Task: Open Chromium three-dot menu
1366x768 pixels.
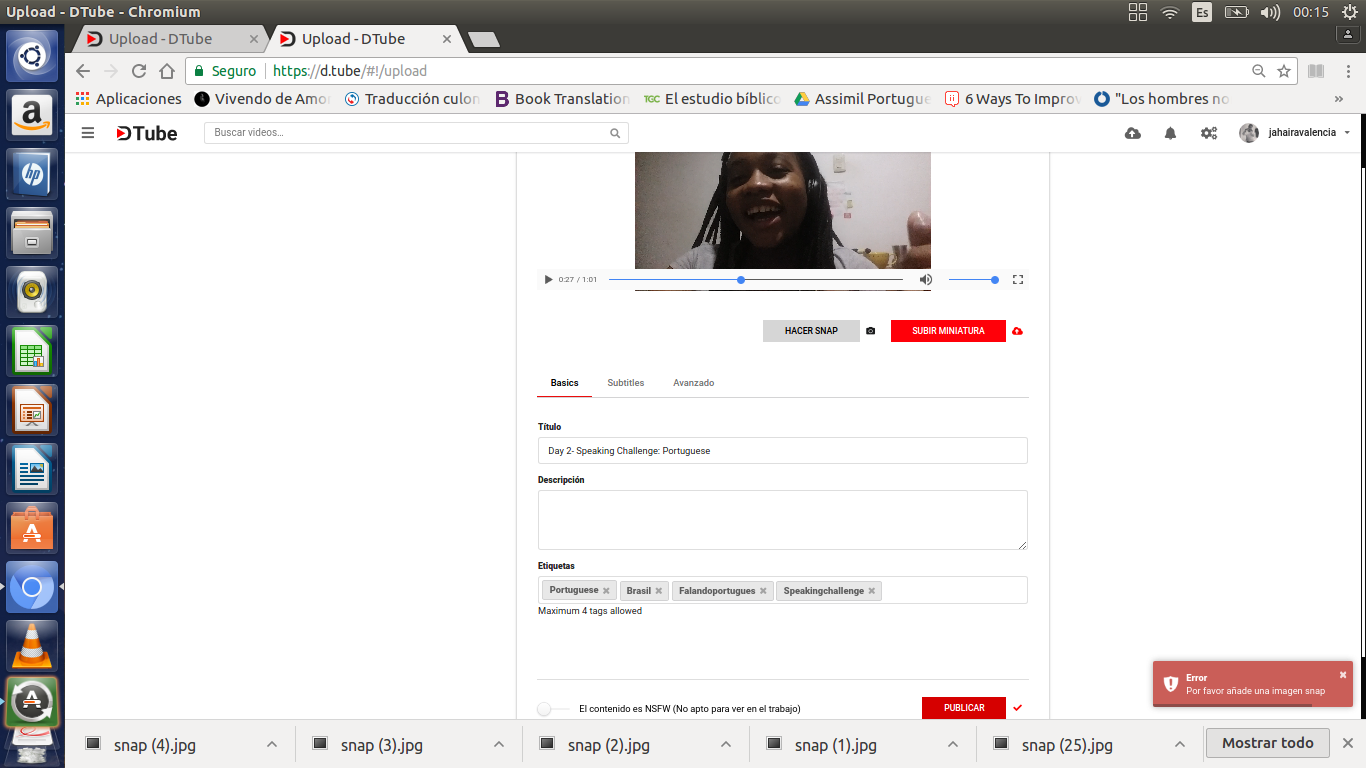Action: click(x=1347, y=71)
